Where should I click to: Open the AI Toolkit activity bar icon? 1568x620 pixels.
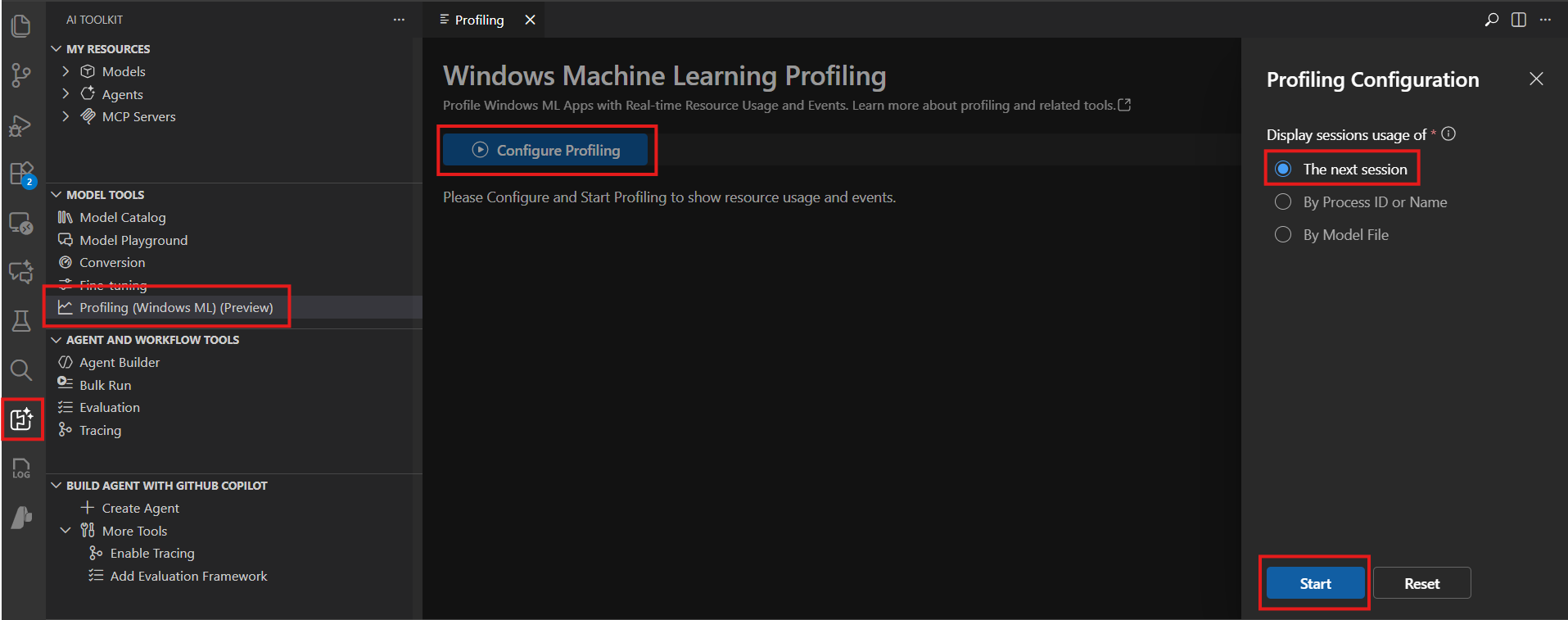pyautogui.click(x=21, y=419)
